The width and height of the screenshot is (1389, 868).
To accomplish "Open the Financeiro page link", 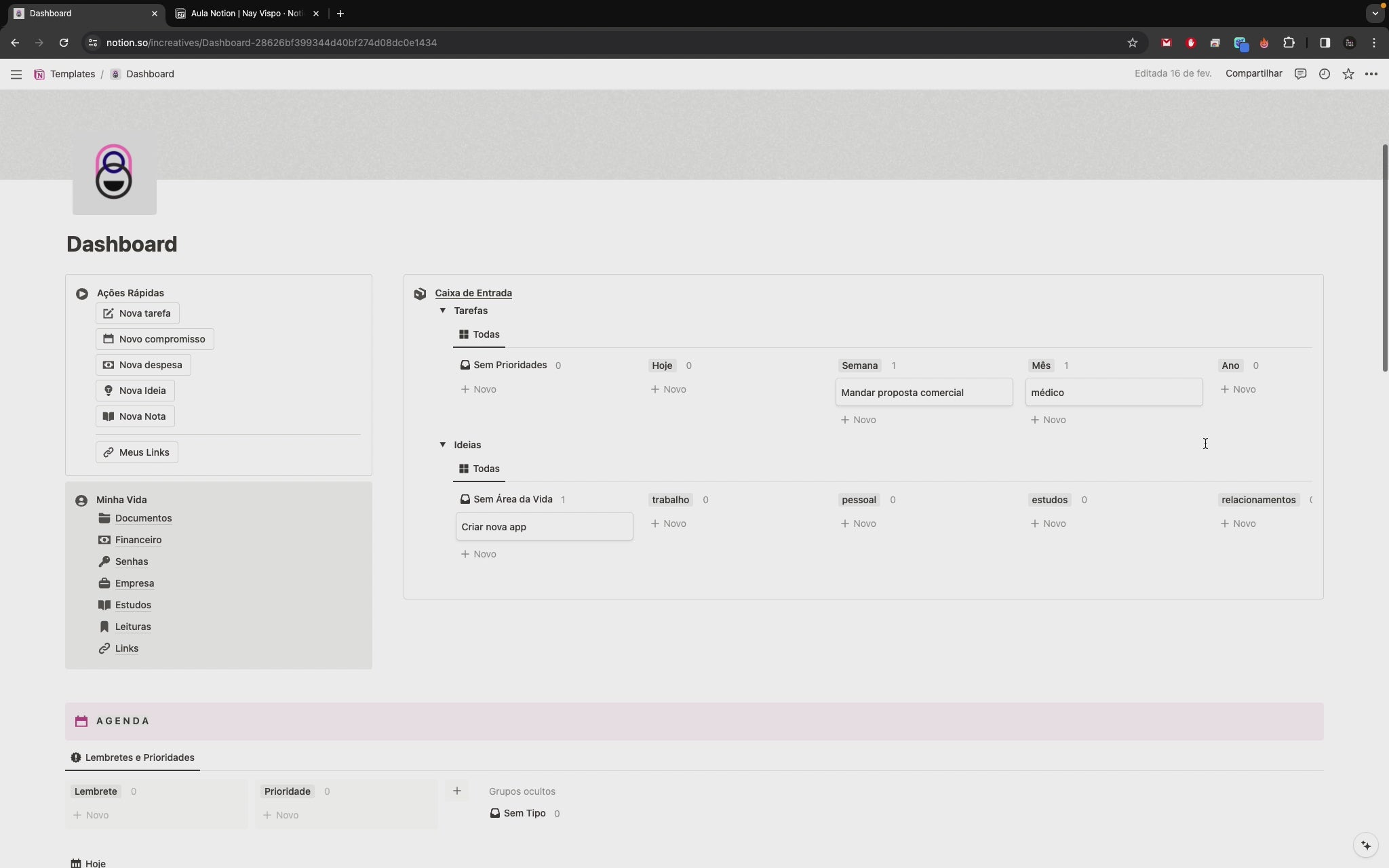I will pyautogui.click(x=138, y=540).
